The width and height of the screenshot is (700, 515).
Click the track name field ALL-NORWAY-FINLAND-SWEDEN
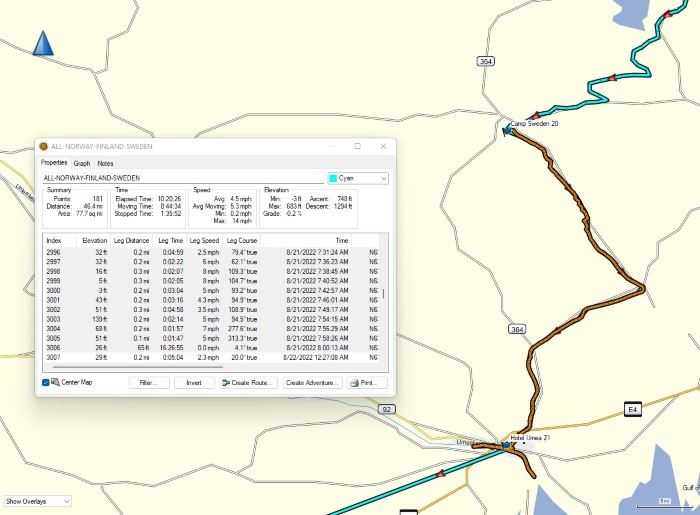pos(183,178)
